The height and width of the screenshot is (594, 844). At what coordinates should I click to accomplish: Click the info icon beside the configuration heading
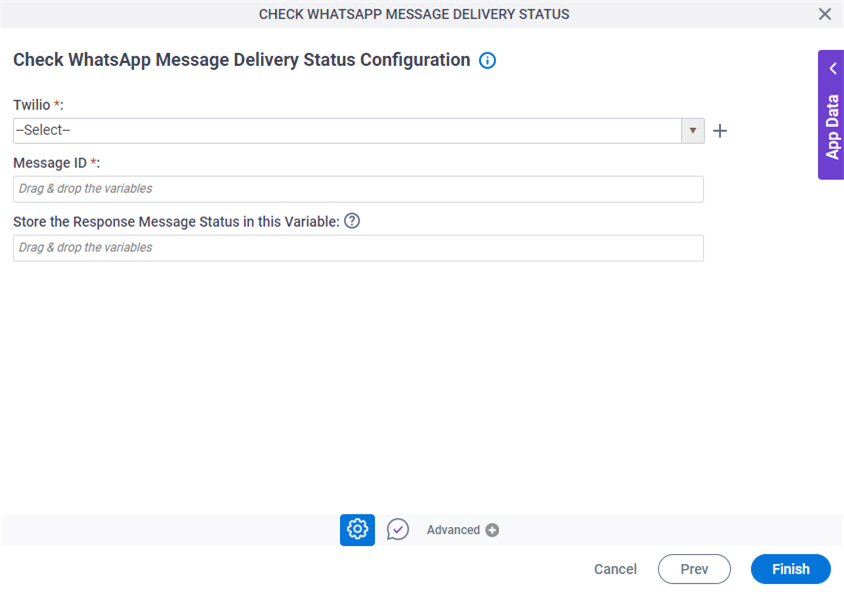pos(488,61)
